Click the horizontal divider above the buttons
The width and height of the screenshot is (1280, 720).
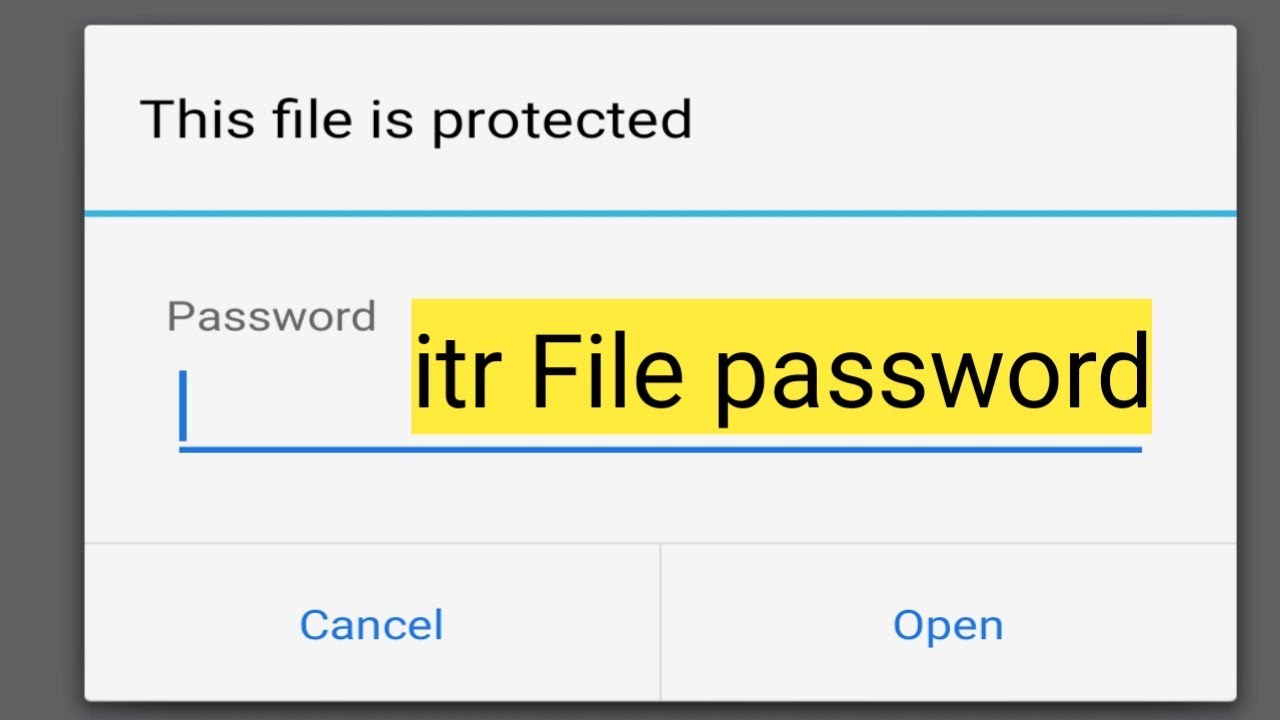pos(660,544)
